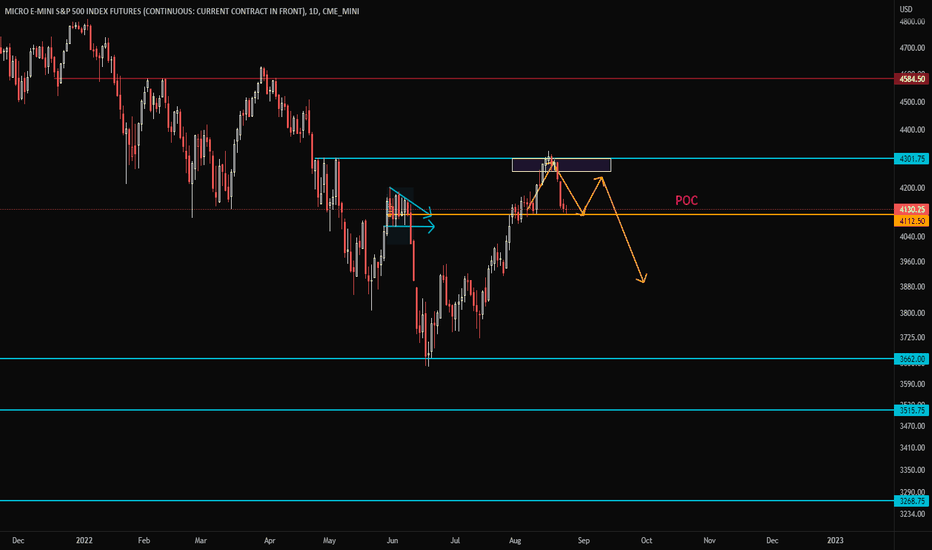Click the Mar label on time axis
The height and width of the screenshot is (550, 932).
click(201, 540)
